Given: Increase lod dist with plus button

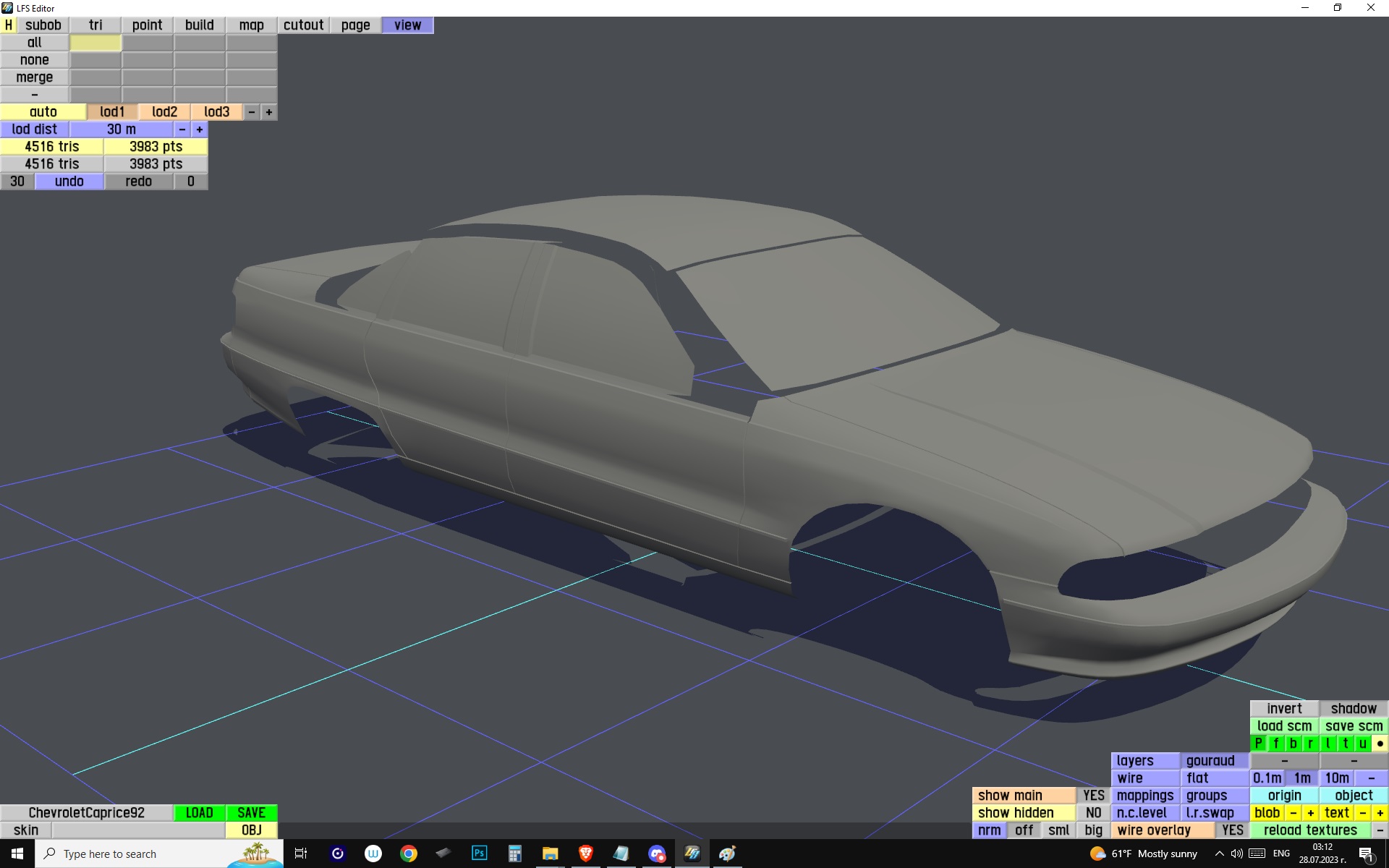Looking at the screenshot, I should pos(200,129).
